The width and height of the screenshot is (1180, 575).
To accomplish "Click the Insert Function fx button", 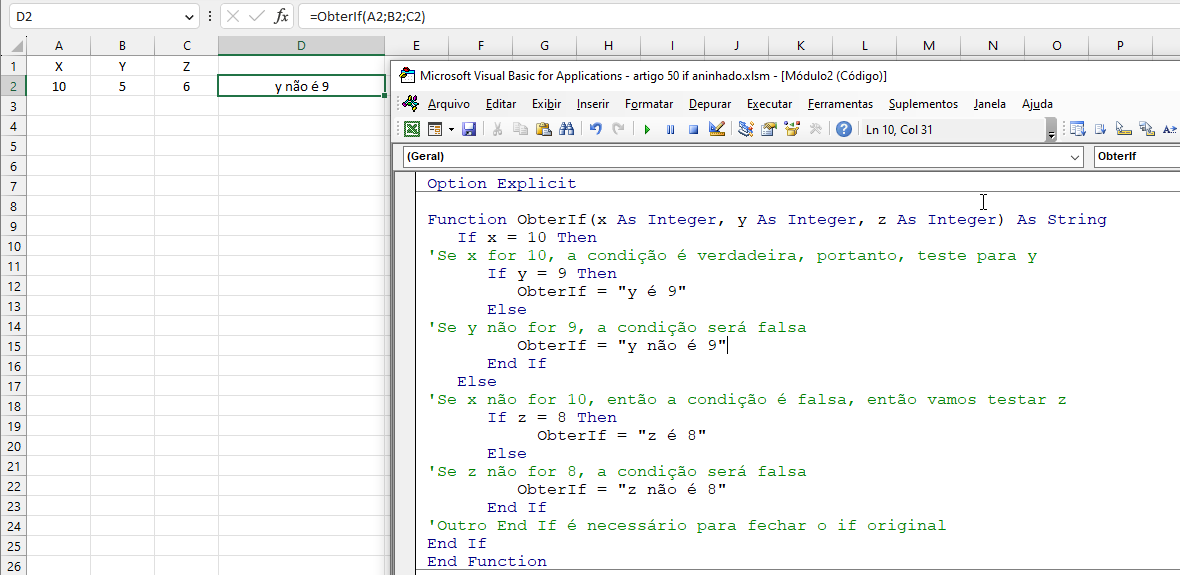I will [x=281, y=17].
